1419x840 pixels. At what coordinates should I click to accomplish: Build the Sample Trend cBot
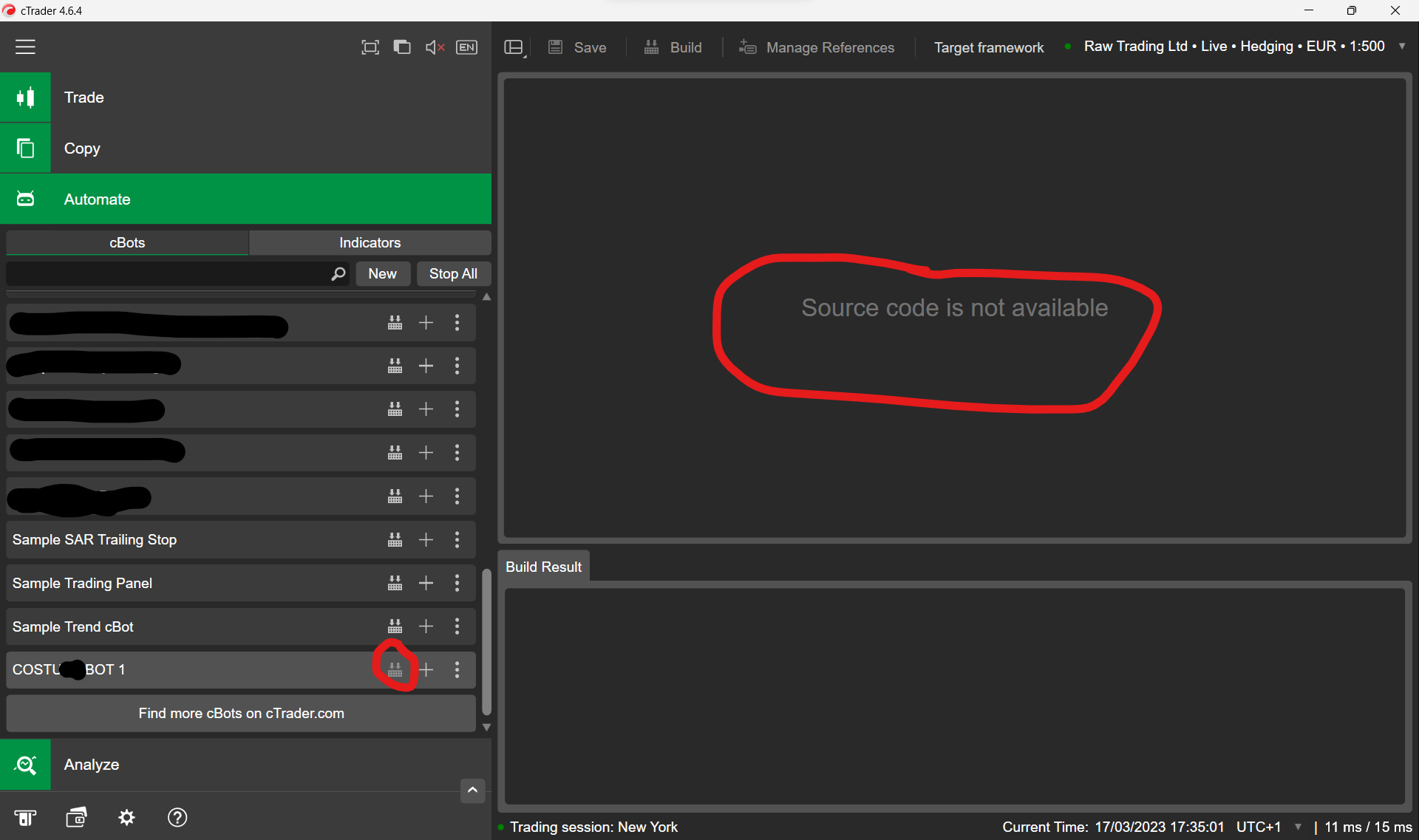(x=395, y=626)
